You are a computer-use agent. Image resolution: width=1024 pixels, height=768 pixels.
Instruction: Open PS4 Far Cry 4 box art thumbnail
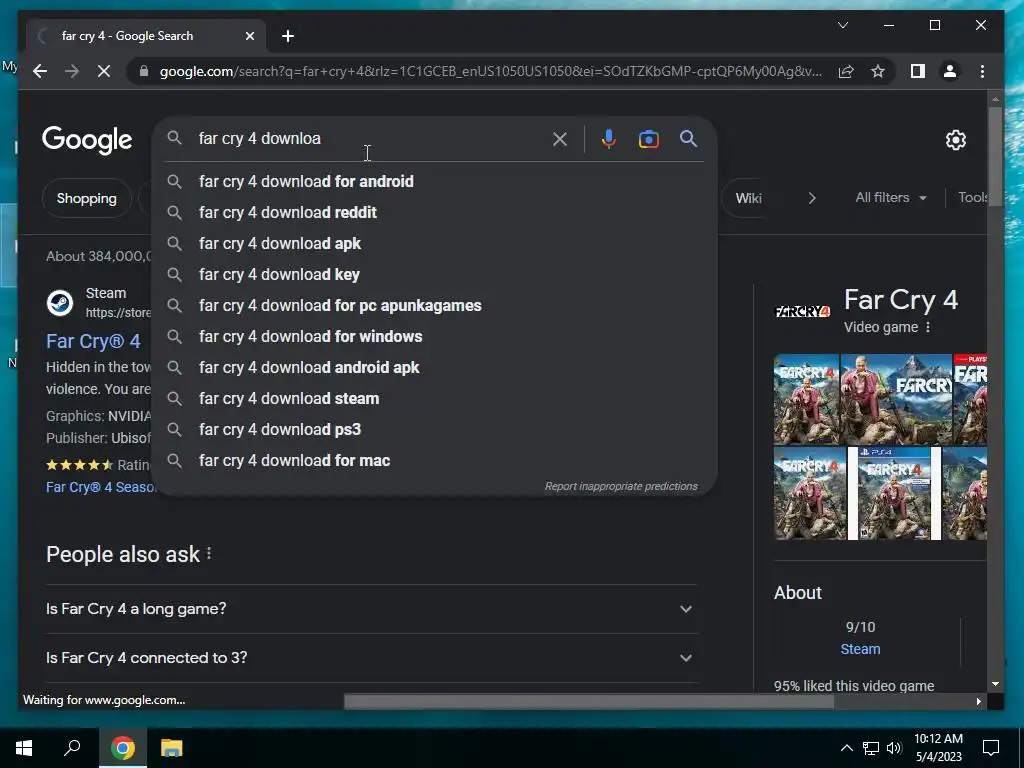pos(894,493)
